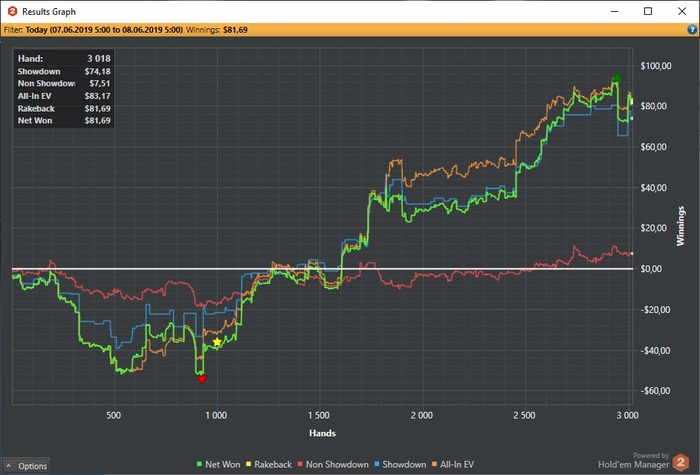Open the help icon in the filter bar

click(692, 30)
